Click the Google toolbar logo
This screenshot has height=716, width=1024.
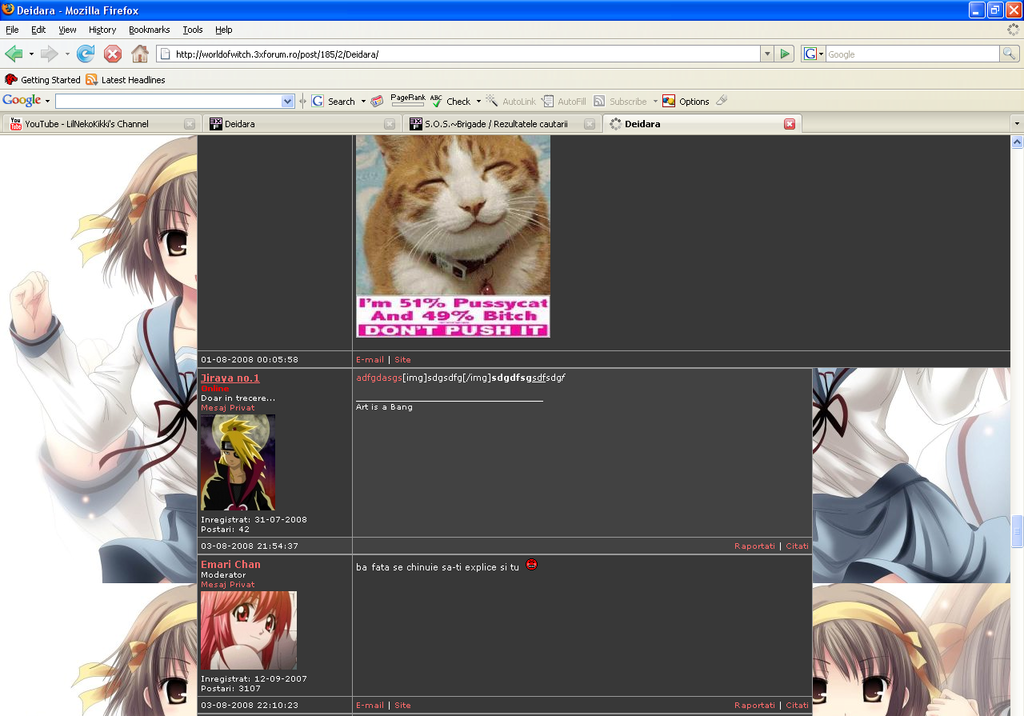click(22, 100)
